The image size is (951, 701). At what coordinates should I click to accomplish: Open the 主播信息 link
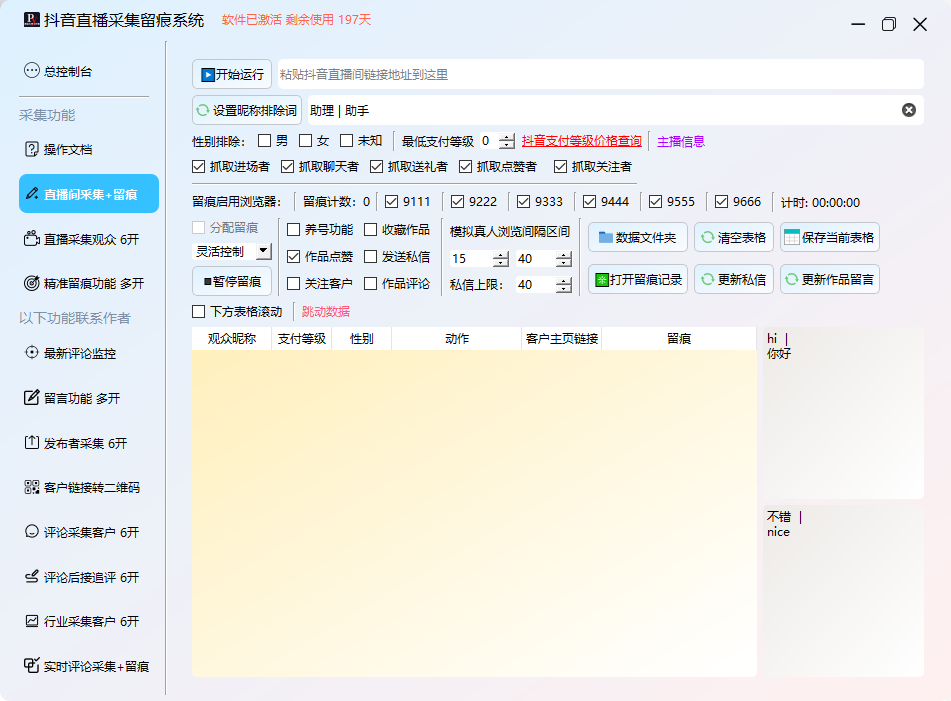pyautogui.click(x=680, y=141)
